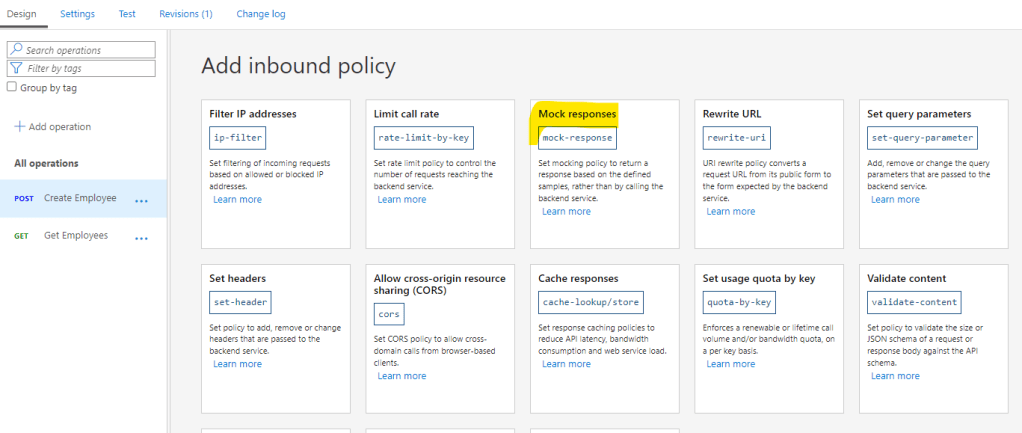Switch to the Settings tab
Image resolution: width=1022 pixels, height=433 pixels.
[77, 14]
